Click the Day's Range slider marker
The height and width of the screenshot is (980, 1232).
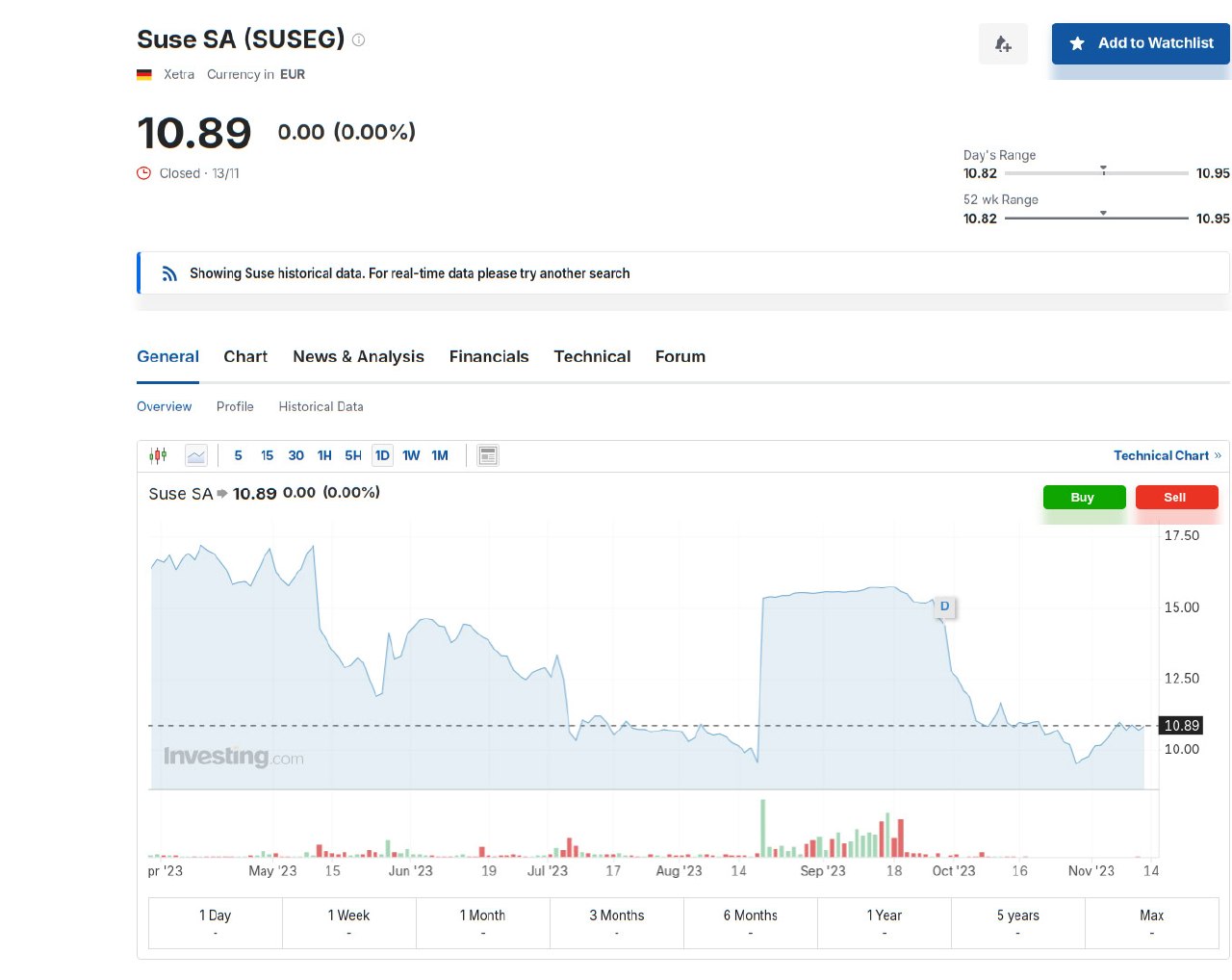pyautogui.click(x=1103, y=170)
